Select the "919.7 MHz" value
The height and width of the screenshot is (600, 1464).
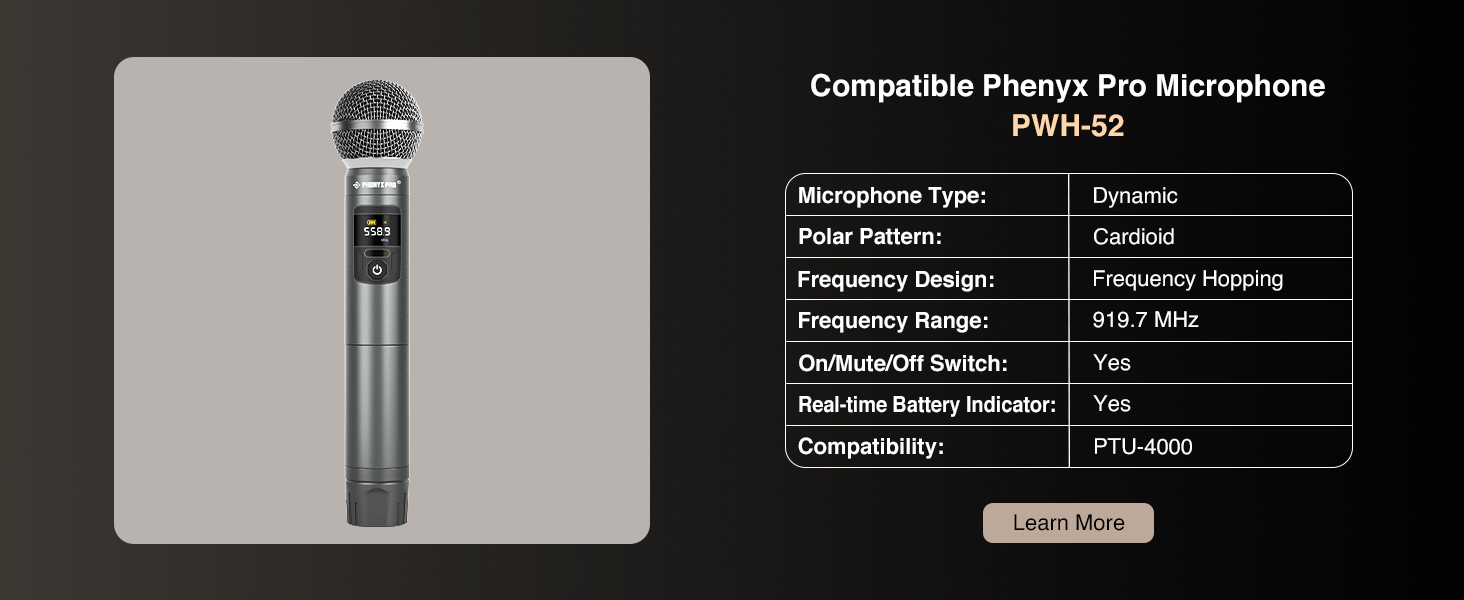click(1145, 321)
